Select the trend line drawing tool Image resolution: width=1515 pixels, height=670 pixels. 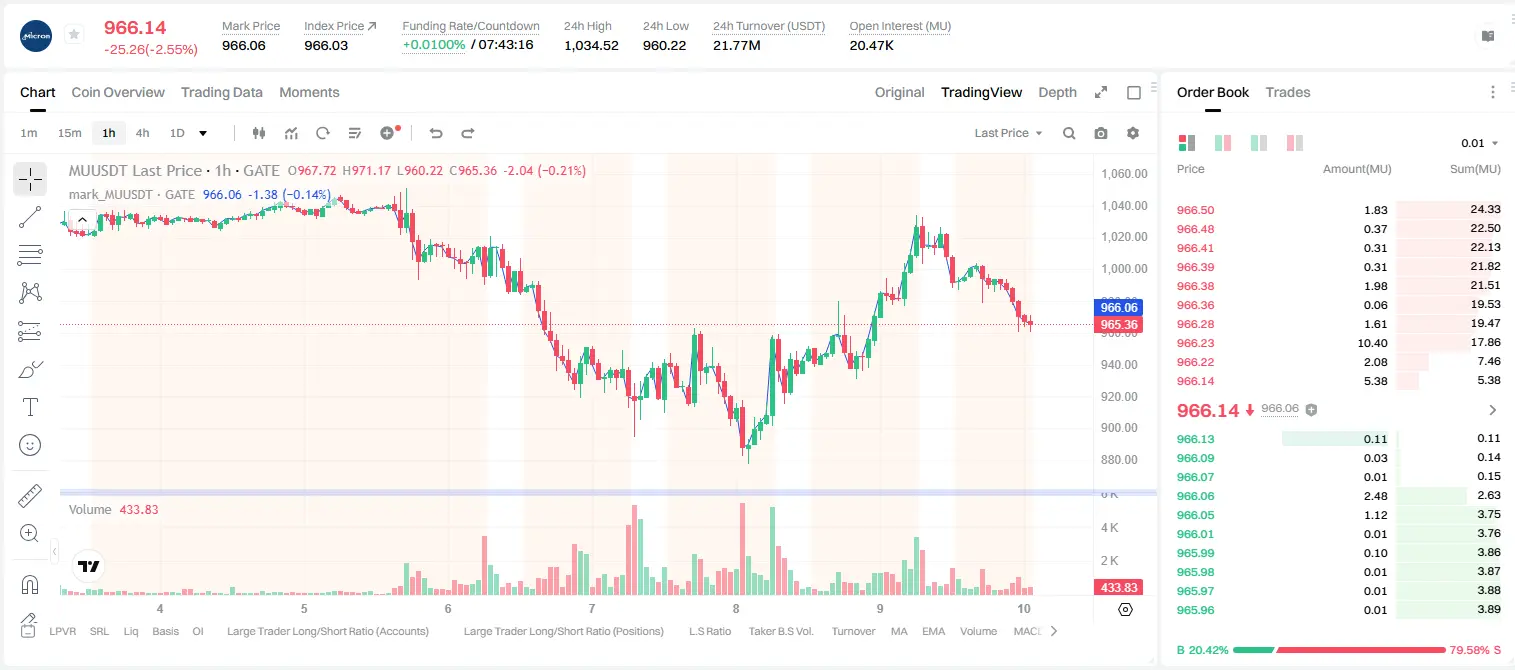pos(30,217)
